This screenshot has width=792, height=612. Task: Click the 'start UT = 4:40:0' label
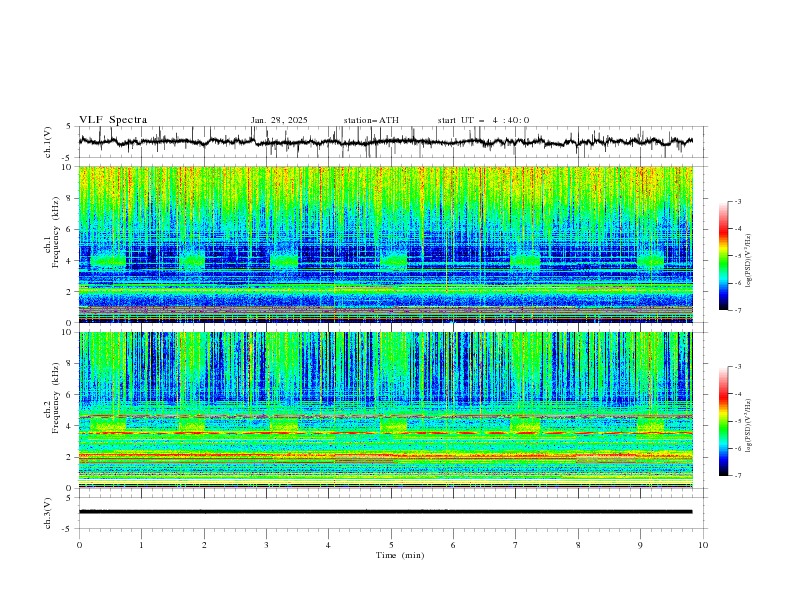click(x=483, y=120)
